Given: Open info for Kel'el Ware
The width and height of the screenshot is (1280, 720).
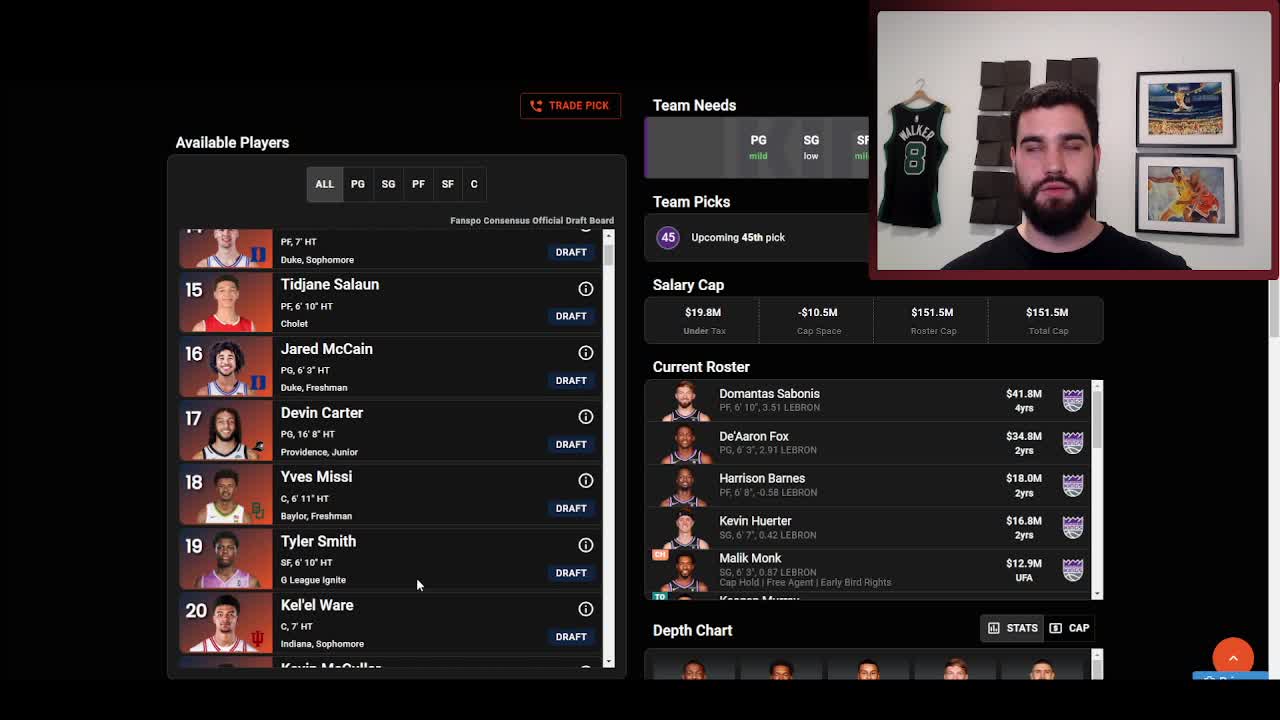Looking at the screenshot, I should click(x=586, y=609).
